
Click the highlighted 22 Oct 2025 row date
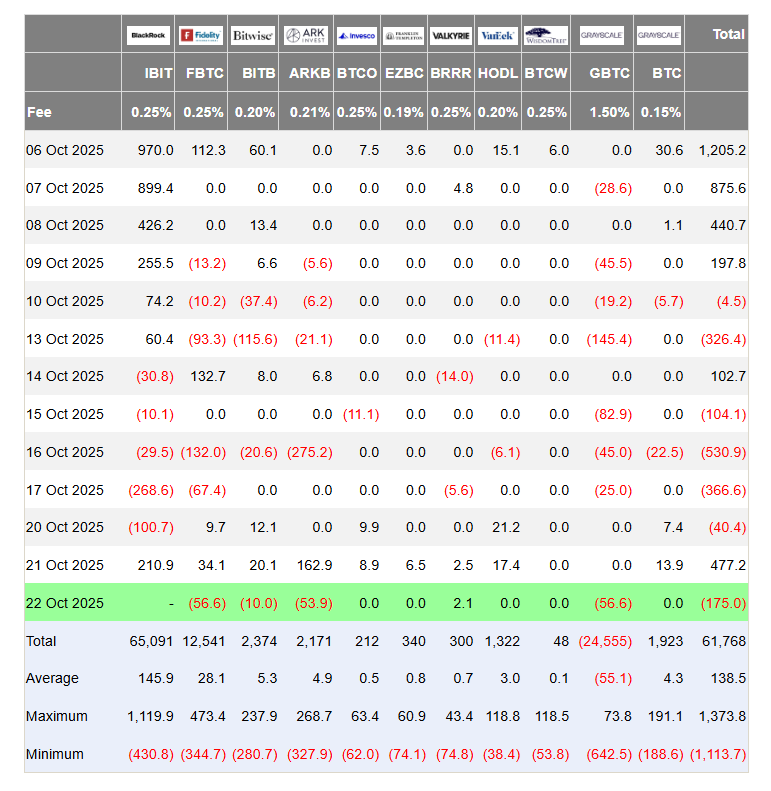click(65, 603)
